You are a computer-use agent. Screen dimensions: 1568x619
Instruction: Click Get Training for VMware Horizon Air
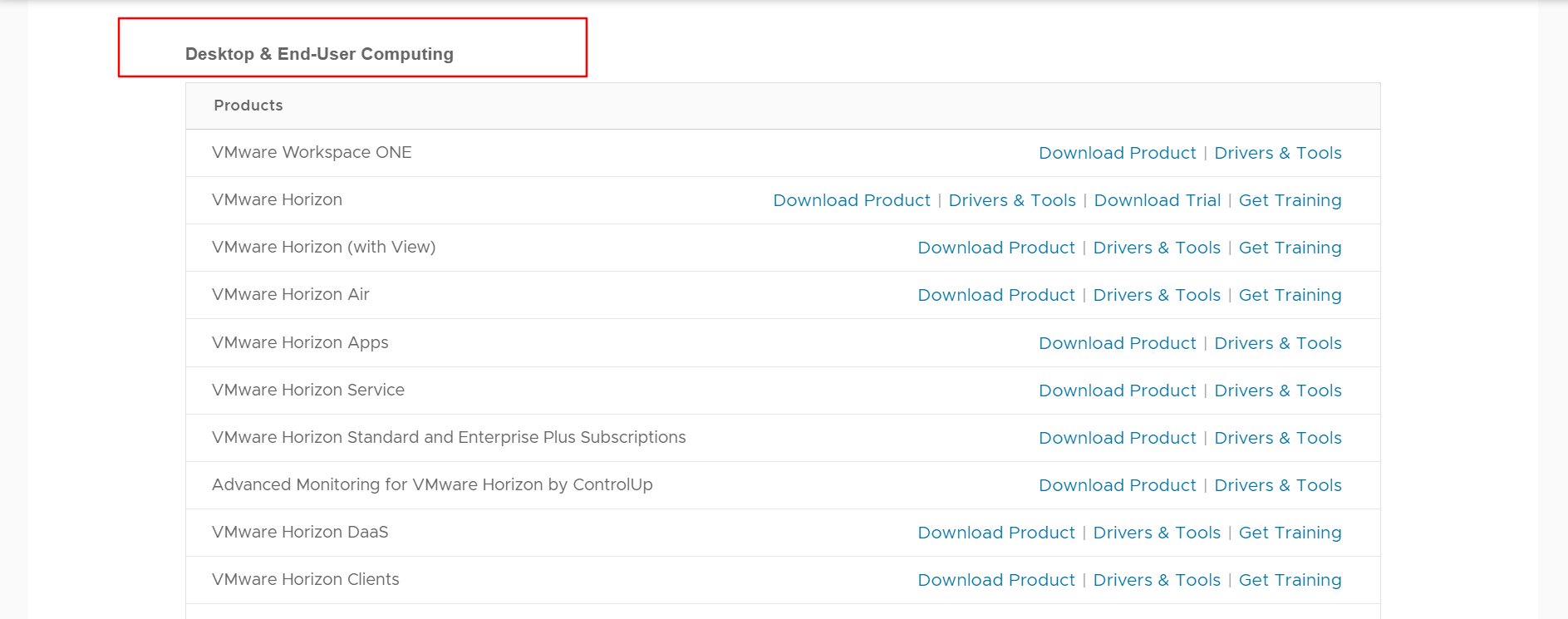click(1290, 295)
